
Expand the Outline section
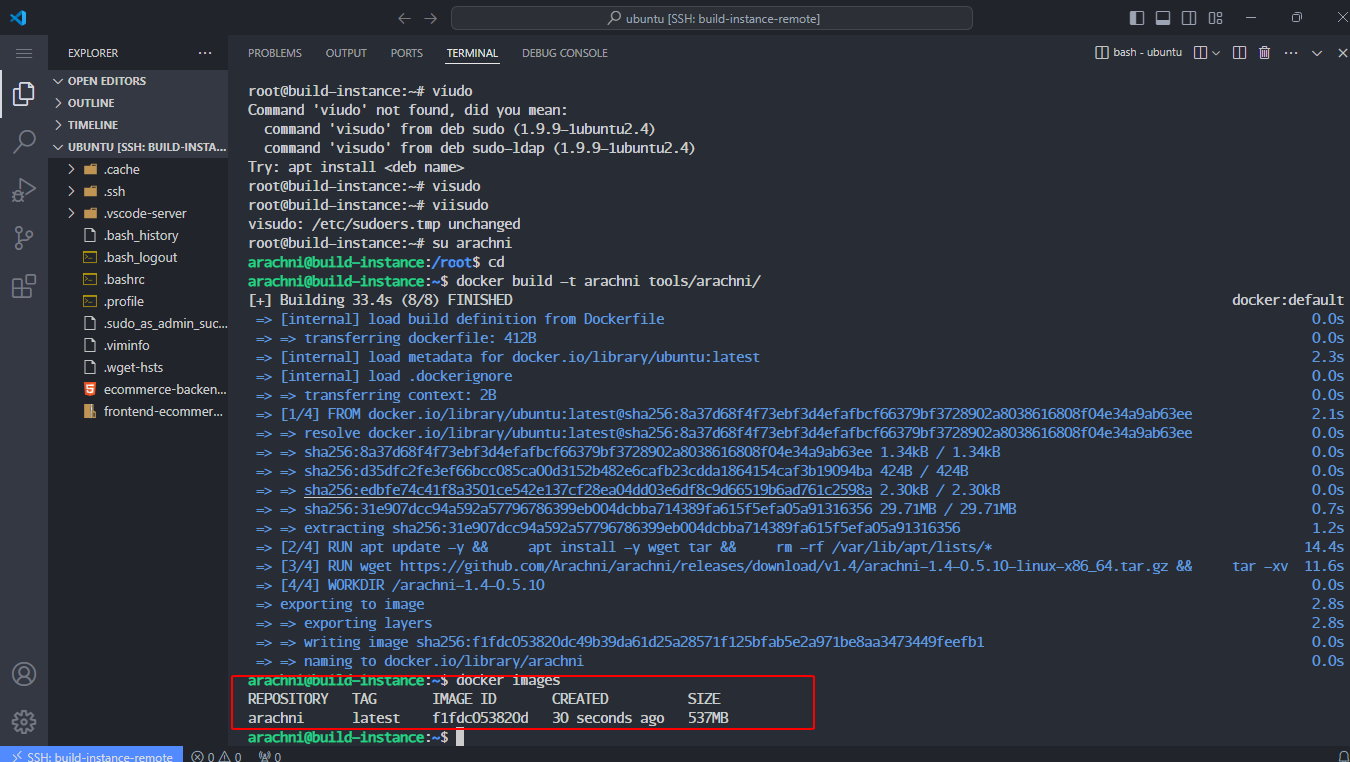pyautogui.click(x=138, y=103)
